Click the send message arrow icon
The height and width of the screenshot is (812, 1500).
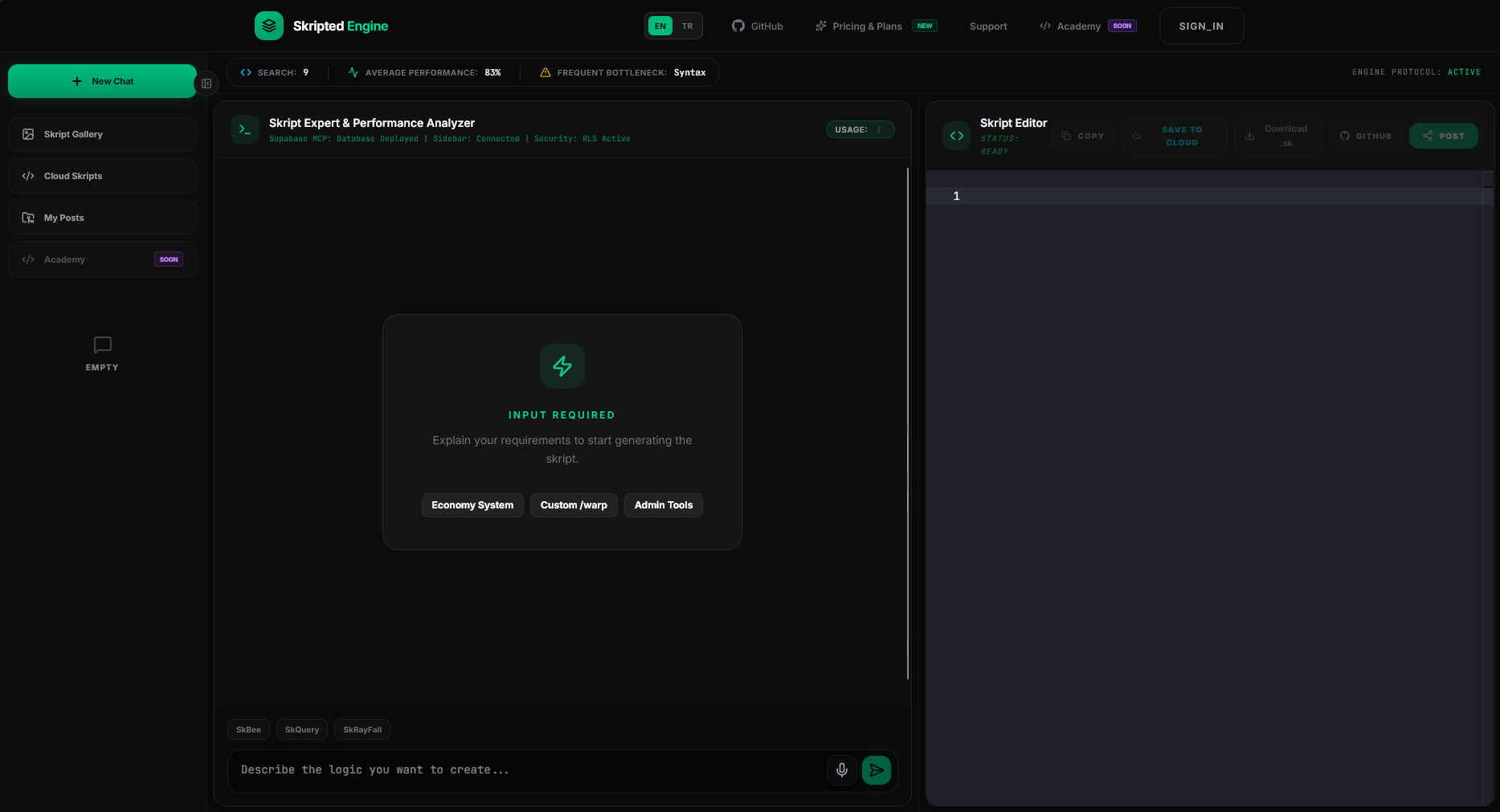point(877,770)
